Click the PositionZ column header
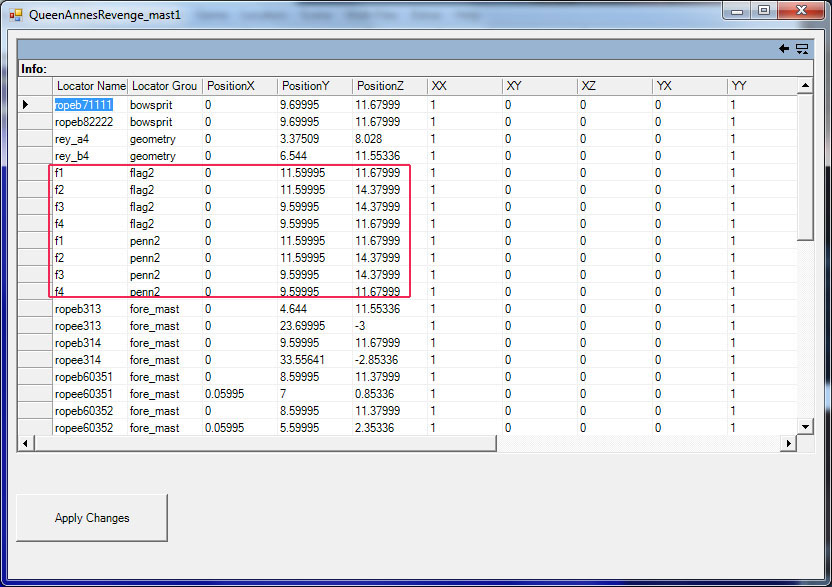This screenshot has width=832, height=587. click(x=389, y=86)
